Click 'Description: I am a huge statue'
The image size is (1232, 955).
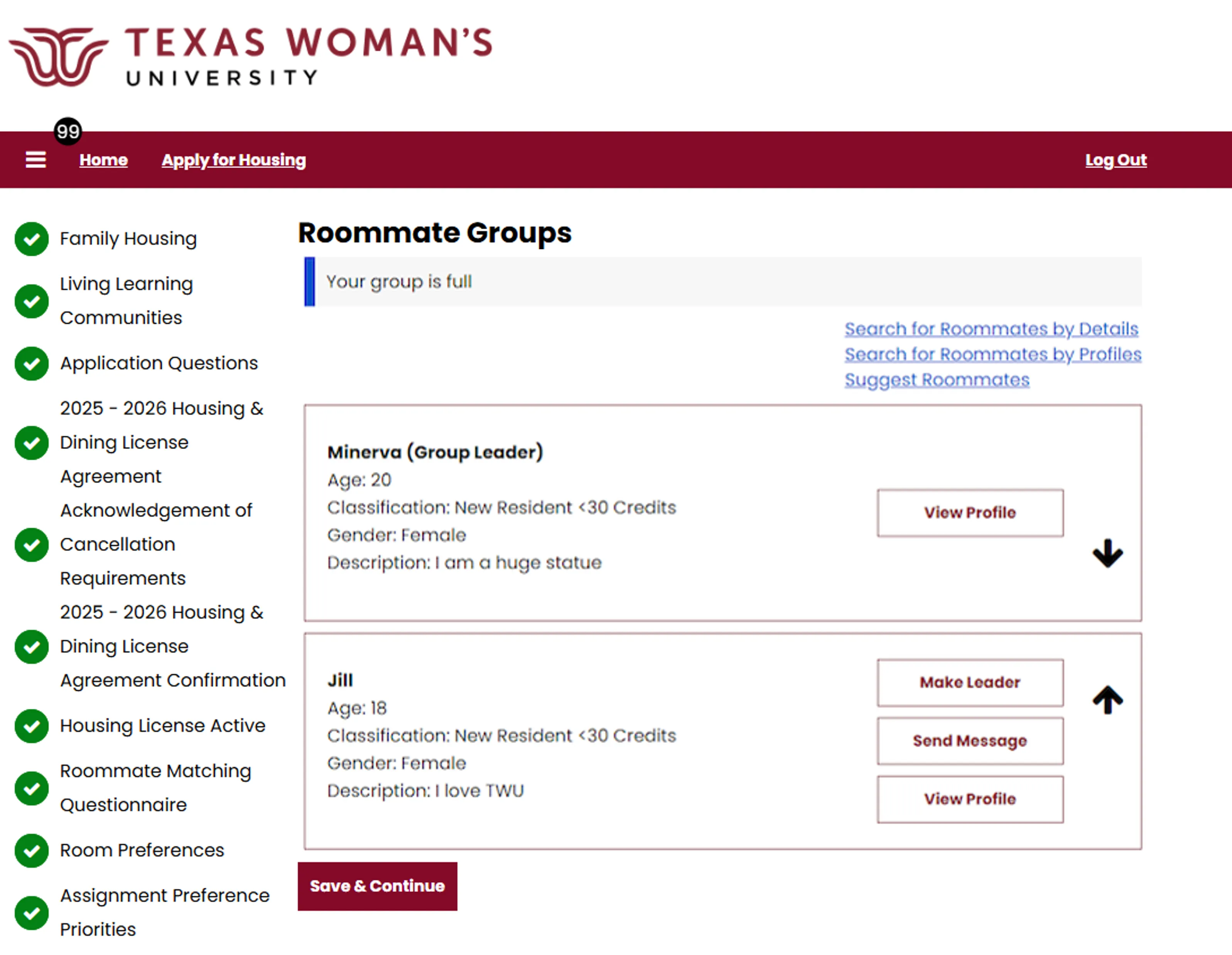pyautogui.click(x=464, y=563)
